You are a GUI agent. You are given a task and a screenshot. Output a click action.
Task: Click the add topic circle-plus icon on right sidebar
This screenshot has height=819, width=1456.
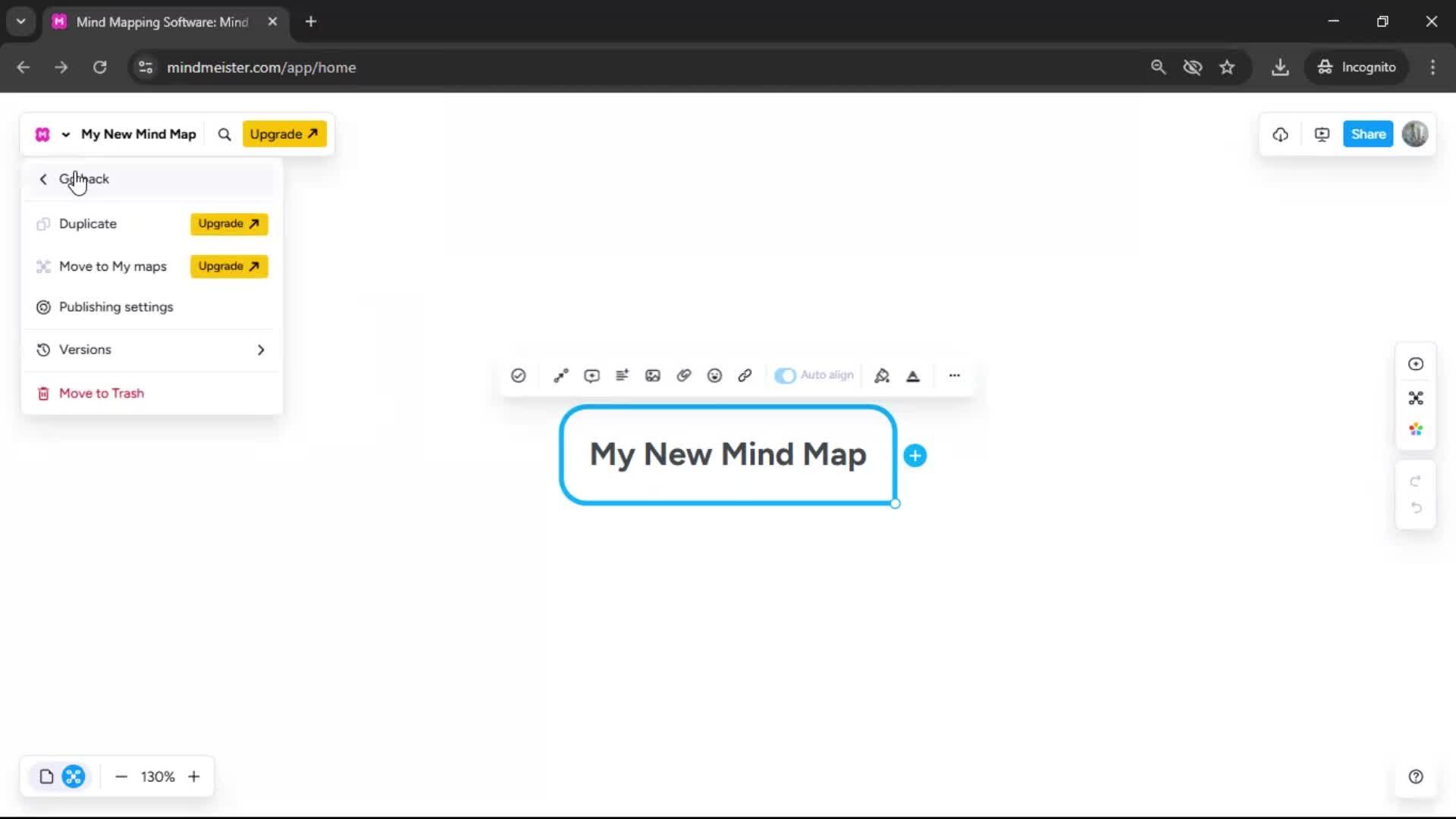tap(1416, 364)
